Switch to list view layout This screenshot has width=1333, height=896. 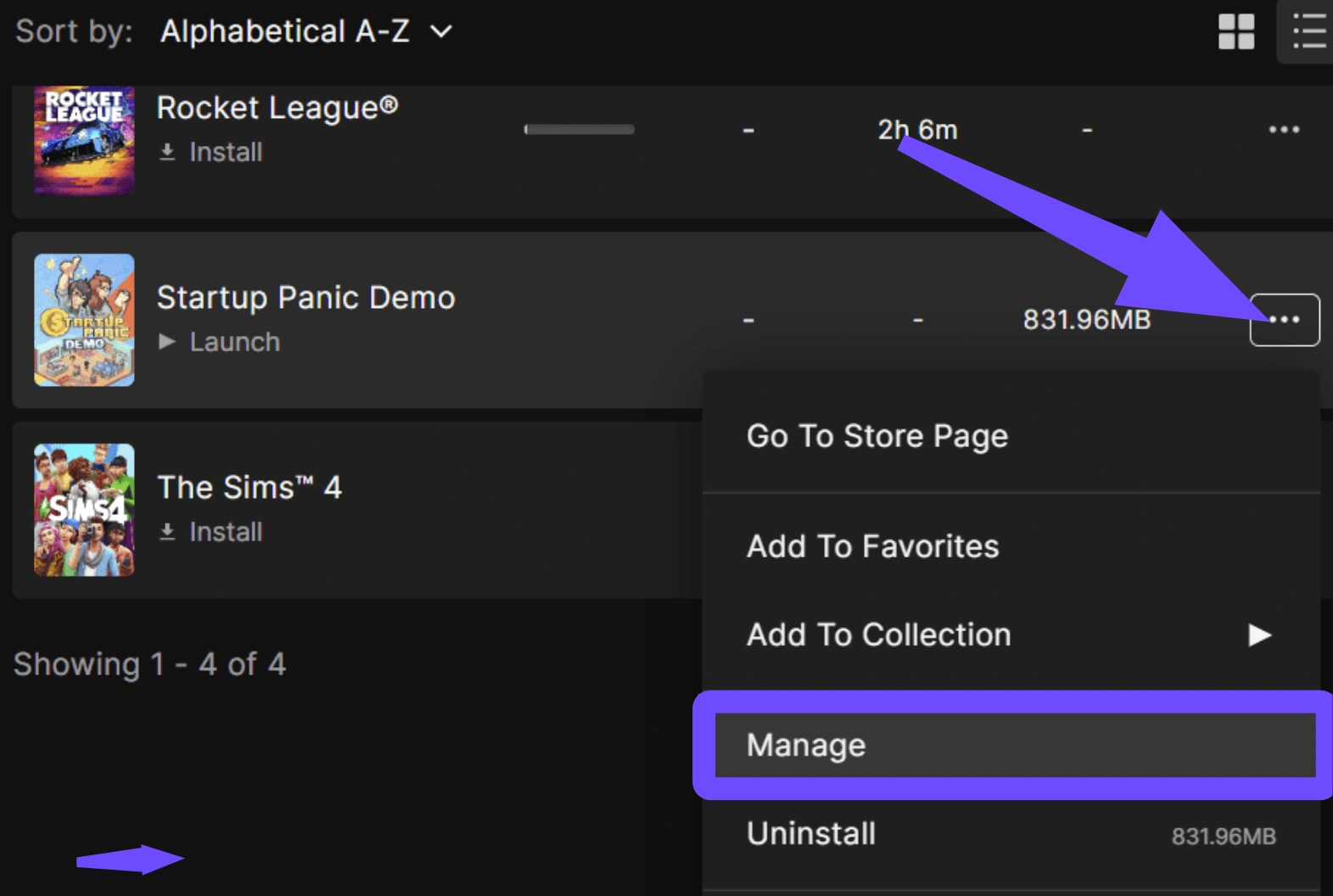pos(1308,32)
